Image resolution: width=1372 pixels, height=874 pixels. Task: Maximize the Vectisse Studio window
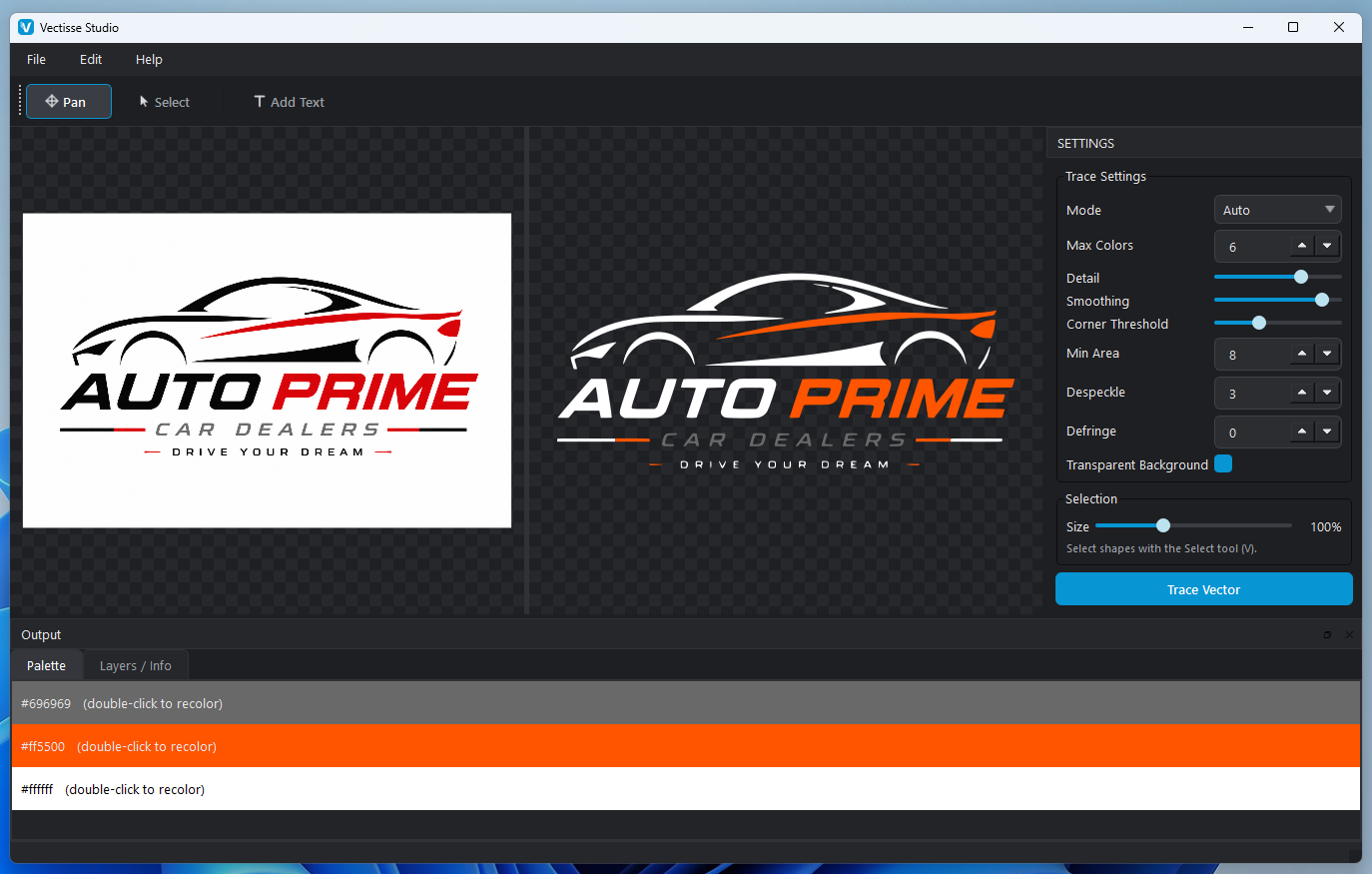[1293, 27]
